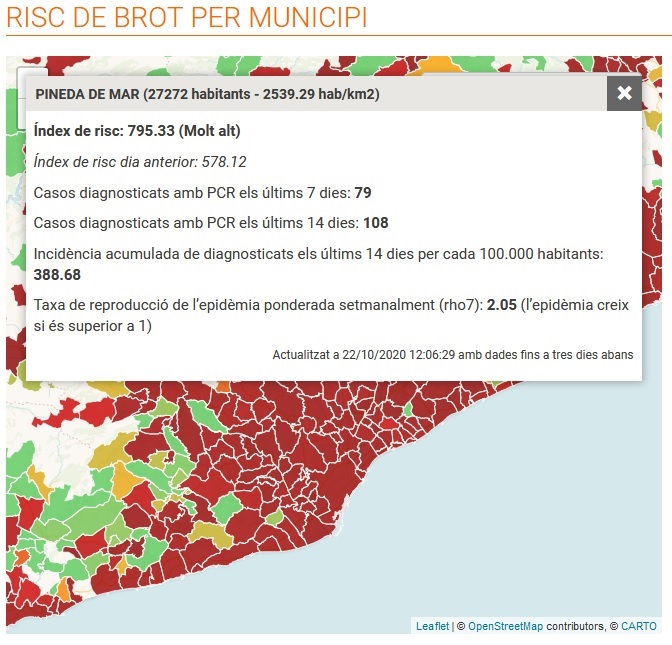Click the PINEDA DE MAR popup title
672x645 pixels.
pos(207,94)
